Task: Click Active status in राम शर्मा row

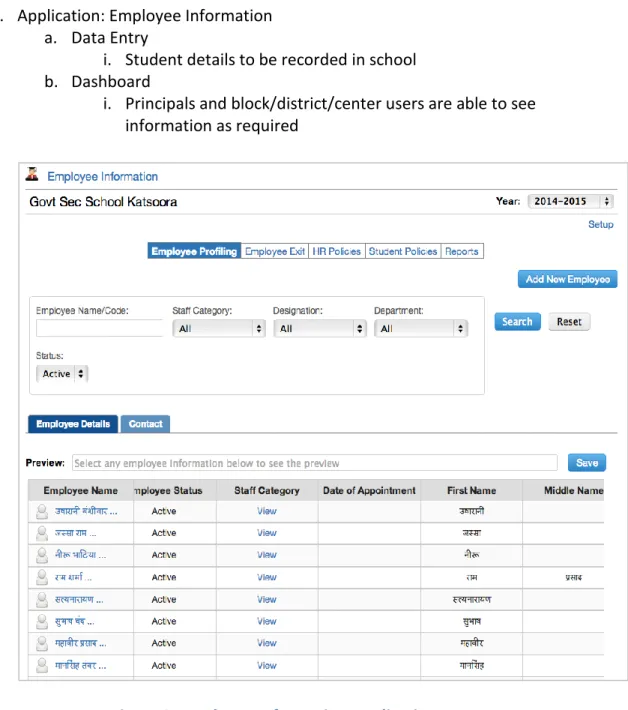Action: click(163, 577)
